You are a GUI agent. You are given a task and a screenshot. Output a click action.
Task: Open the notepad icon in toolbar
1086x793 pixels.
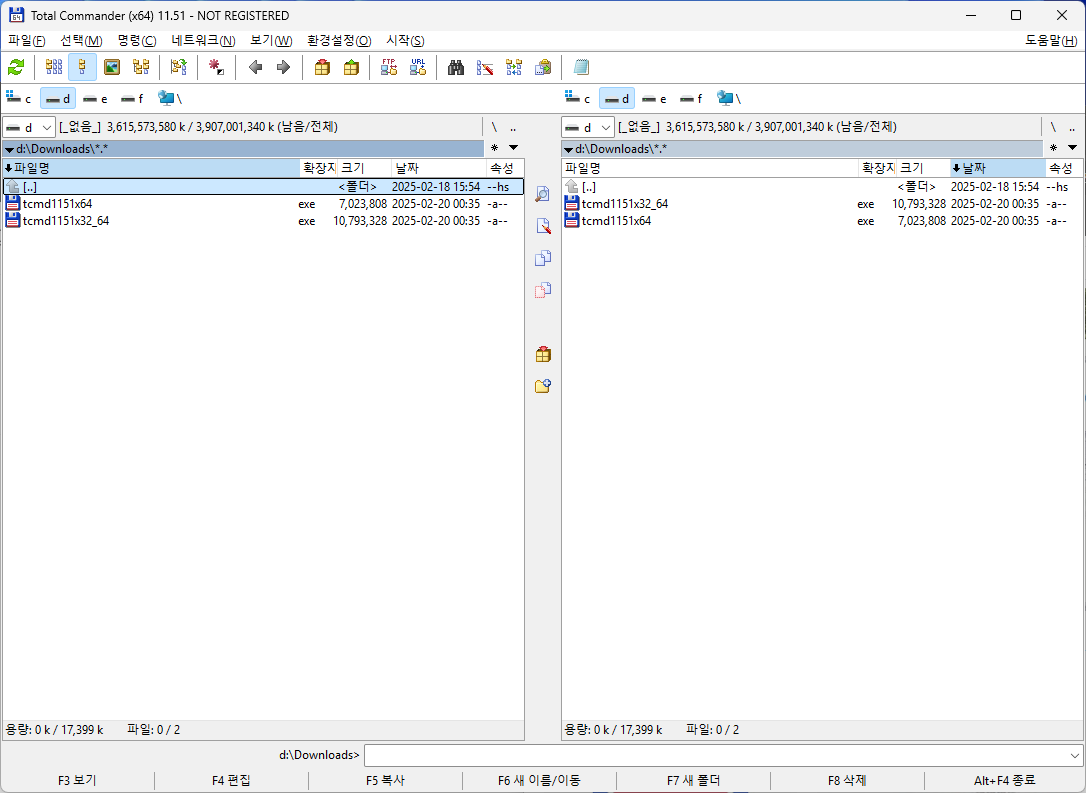tap(581, 67)
